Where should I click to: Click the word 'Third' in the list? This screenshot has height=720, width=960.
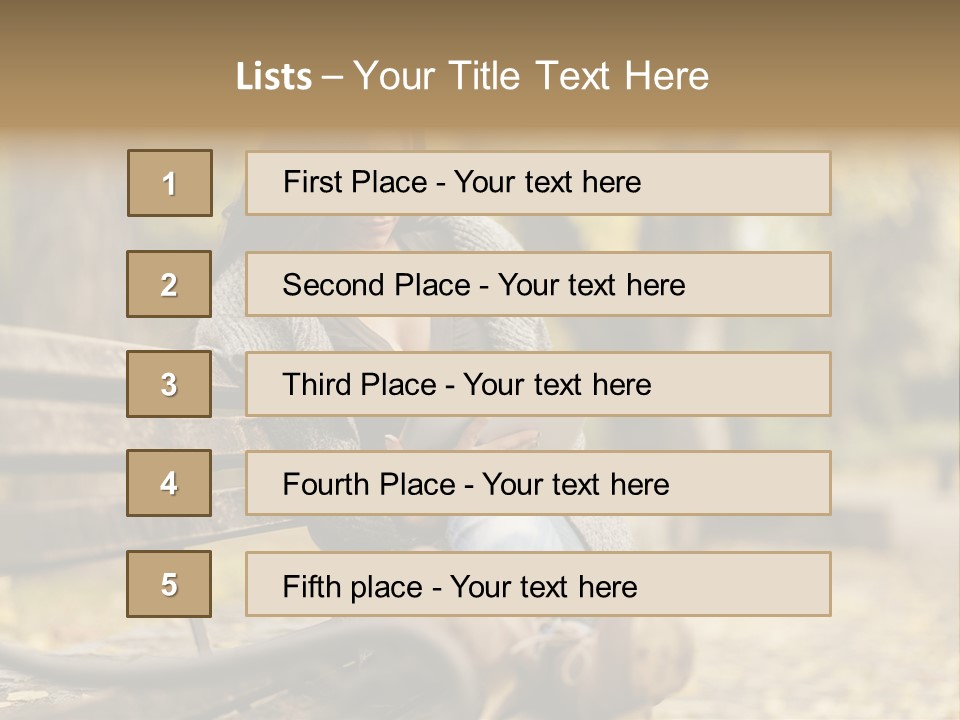(x=317, y=385)
